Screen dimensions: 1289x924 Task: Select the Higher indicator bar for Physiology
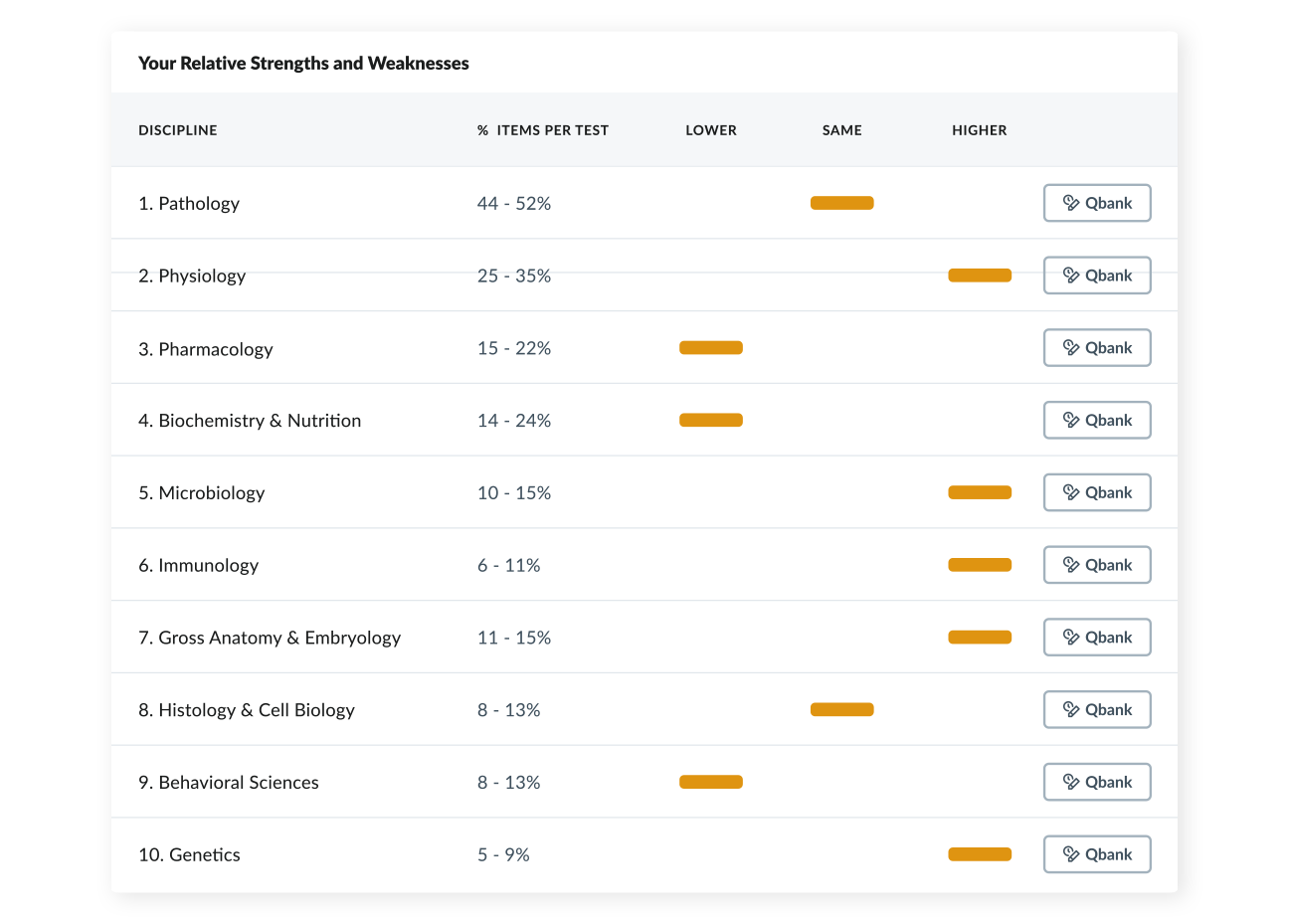[979, 276]
